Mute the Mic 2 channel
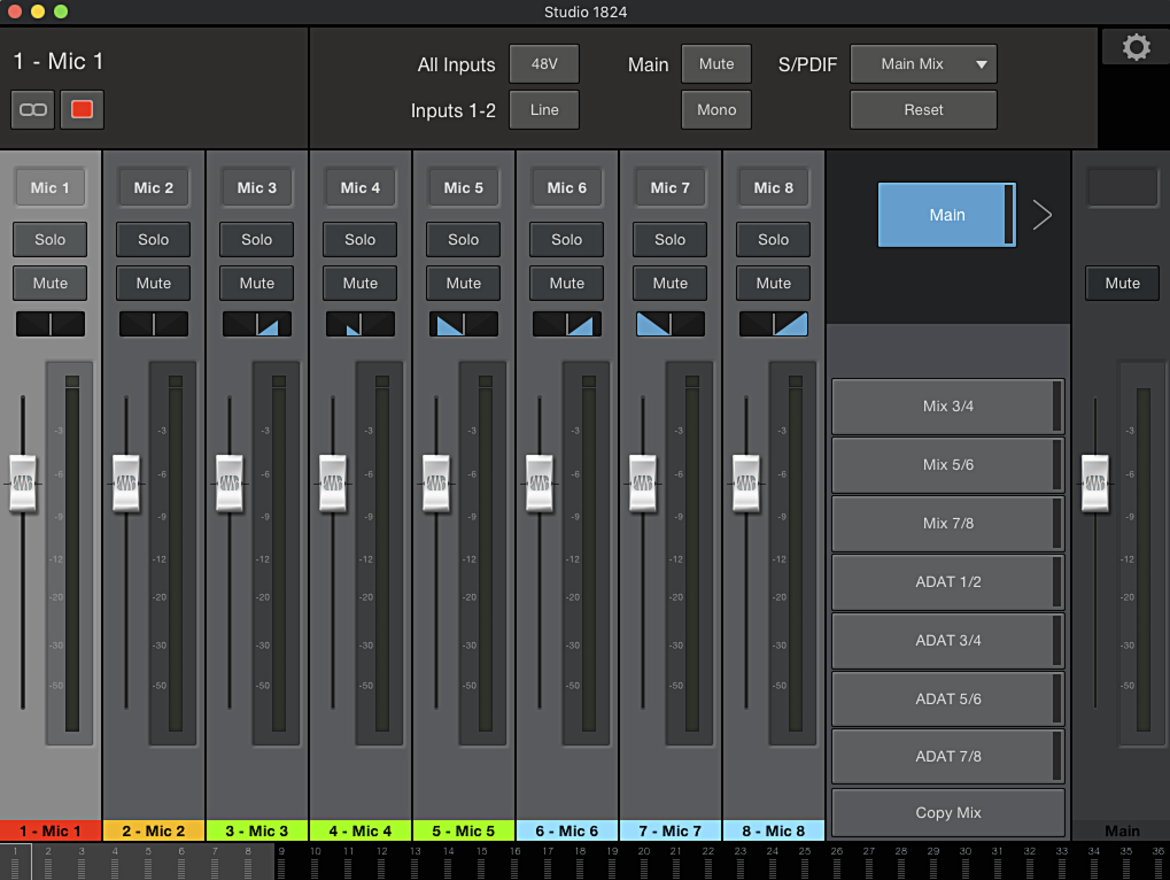This screenshot has height=880, width=1170. [153, 283]
